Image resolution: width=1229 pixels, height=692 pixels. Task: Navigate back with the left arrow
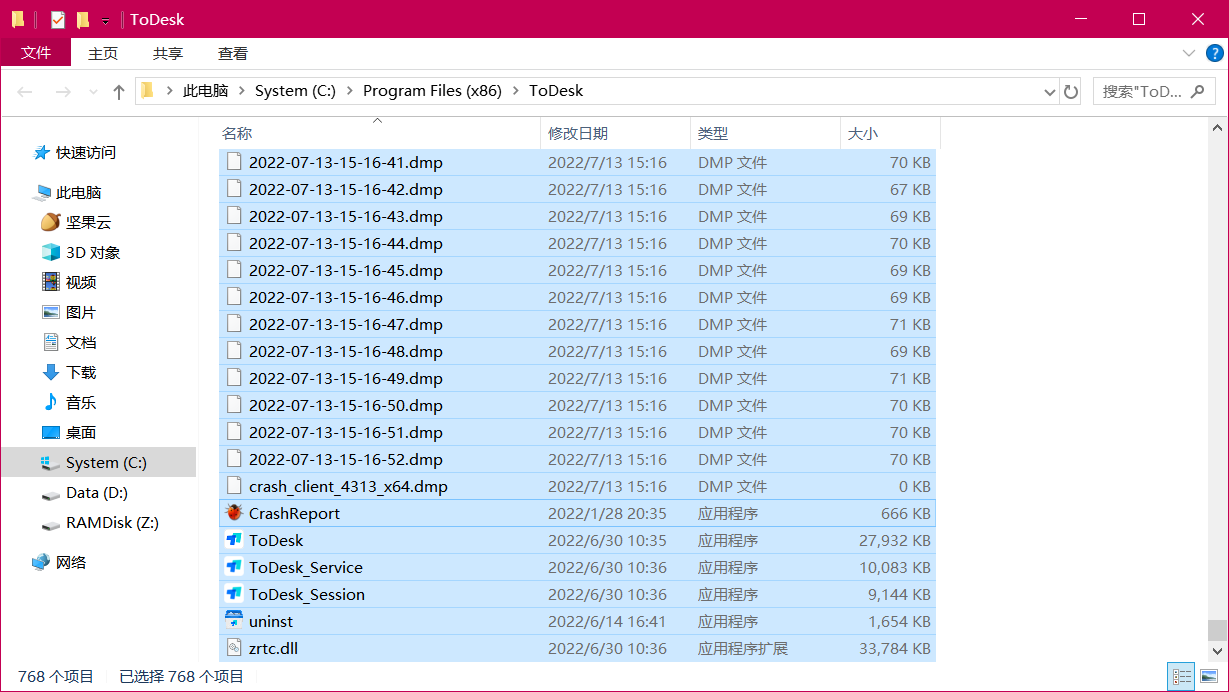click(x=25, y=91)
